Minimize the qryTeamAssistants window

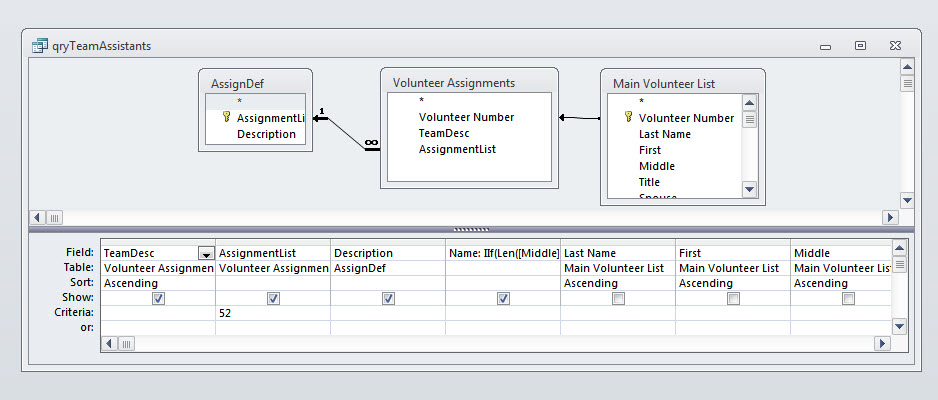[826, 46]
